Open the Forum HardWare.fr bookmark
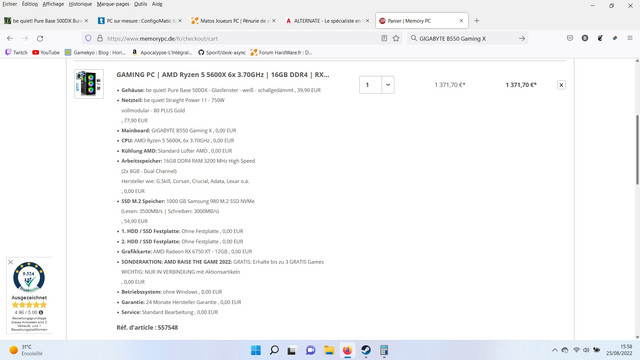640x360 pixels. pyautogui.click(x=281, y=52)
